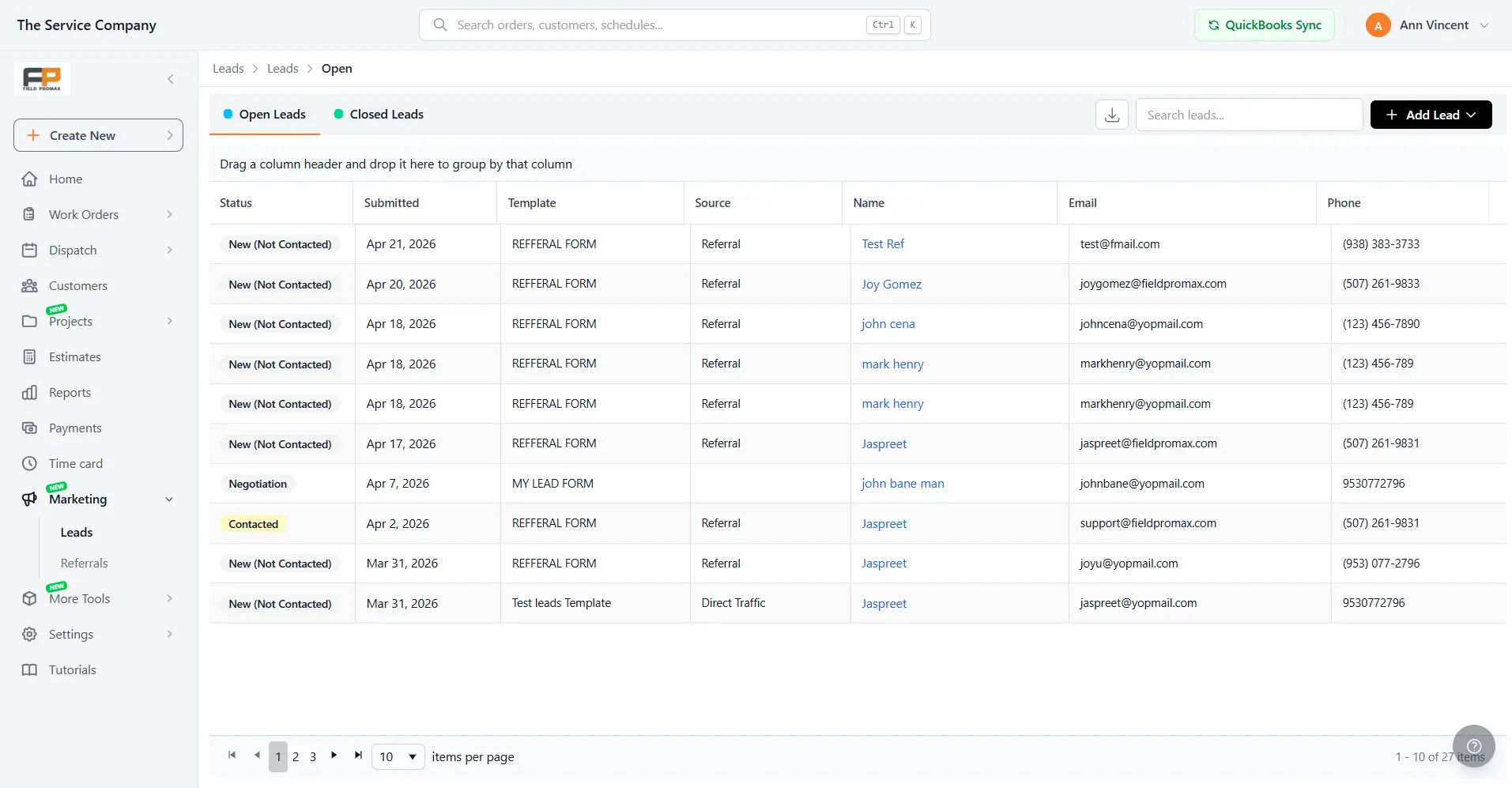This screenshot has width=1512, height=788.
Task: Open the Add Lead dropdown button
Action: (x=1431, y=115)
